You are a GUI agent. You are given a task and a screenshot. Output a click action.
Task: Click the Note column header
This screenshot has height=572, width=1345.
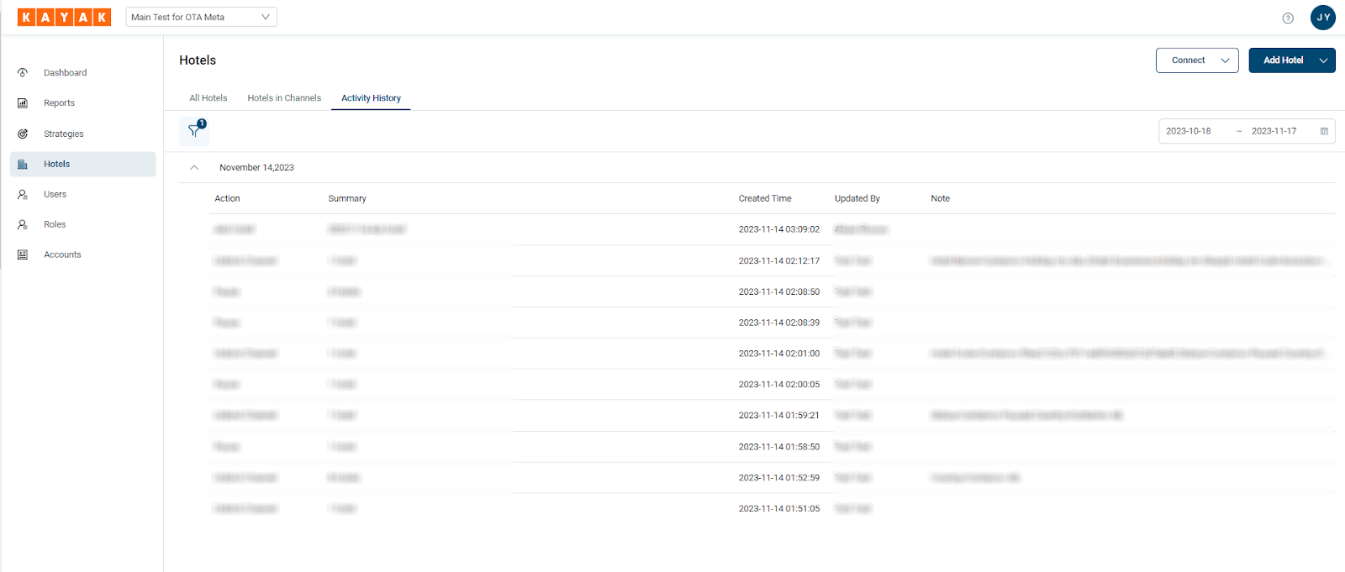click(x=940, y=199)
